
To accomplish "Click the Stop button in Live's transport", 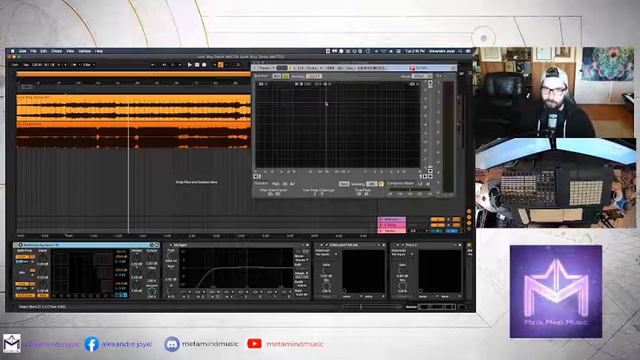I will click(197, 64).
